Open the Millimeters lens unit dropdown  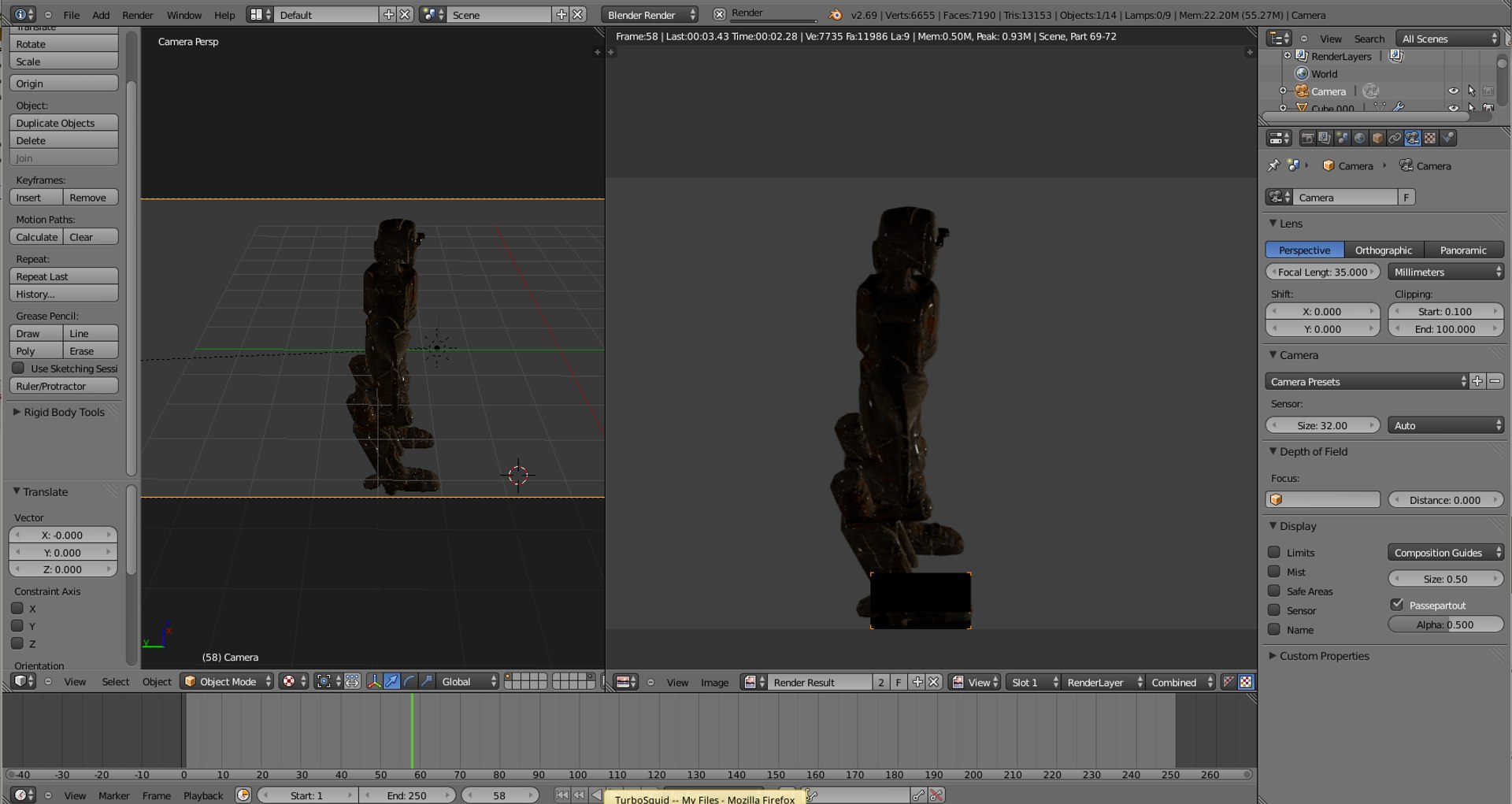(1446, 272)
